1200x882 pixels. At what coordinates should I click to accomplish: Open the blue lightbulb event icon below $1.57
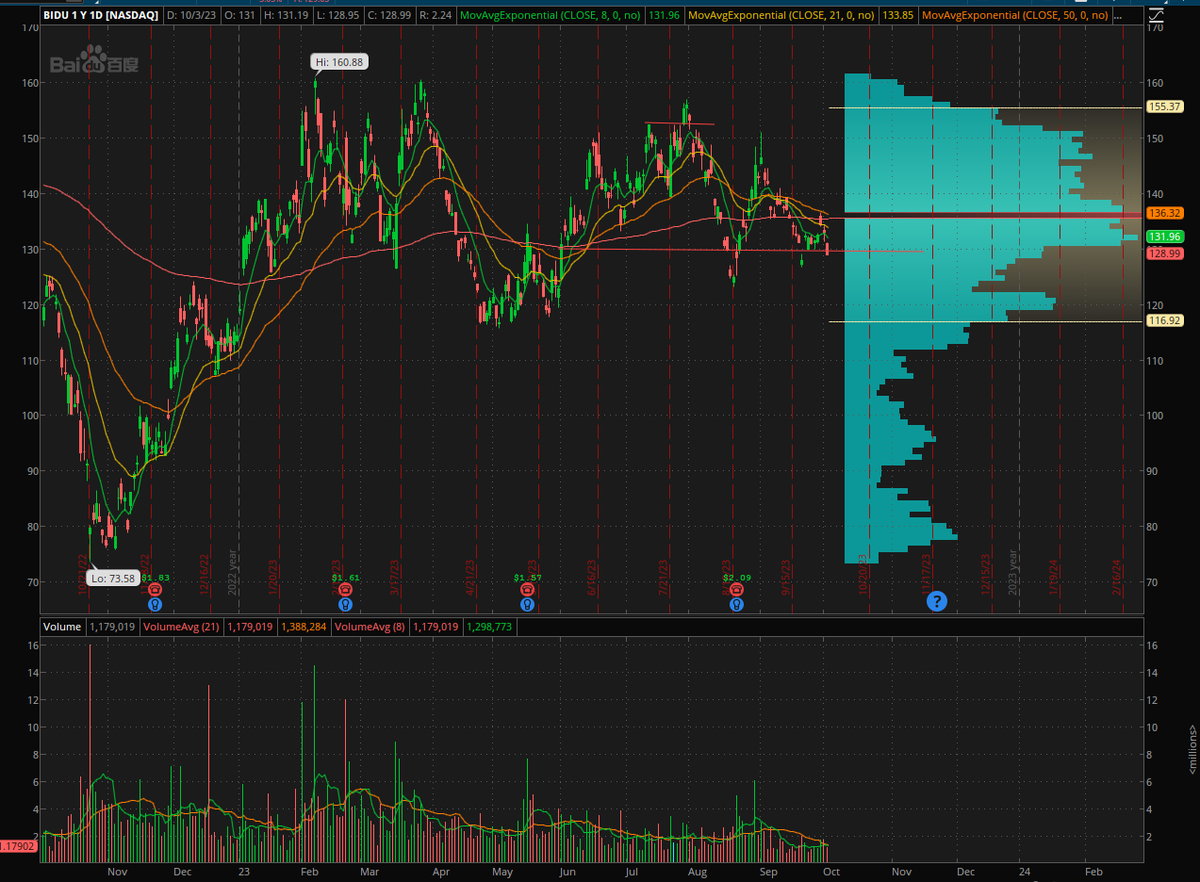[x=527, y=604]
